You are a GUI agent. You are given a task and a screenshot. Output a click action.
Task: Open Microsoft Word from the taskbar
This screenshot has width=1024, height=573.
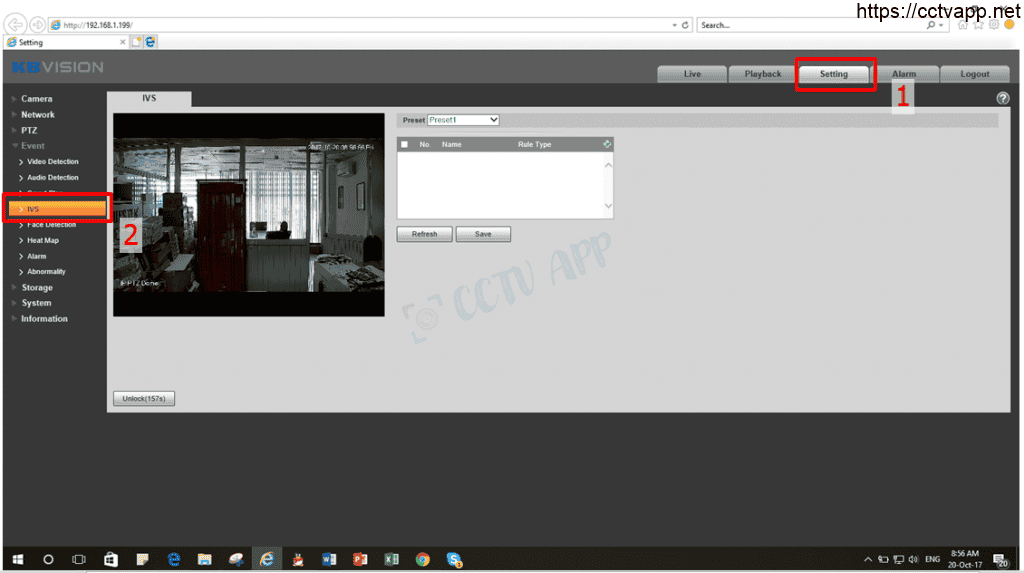(329, 559)
